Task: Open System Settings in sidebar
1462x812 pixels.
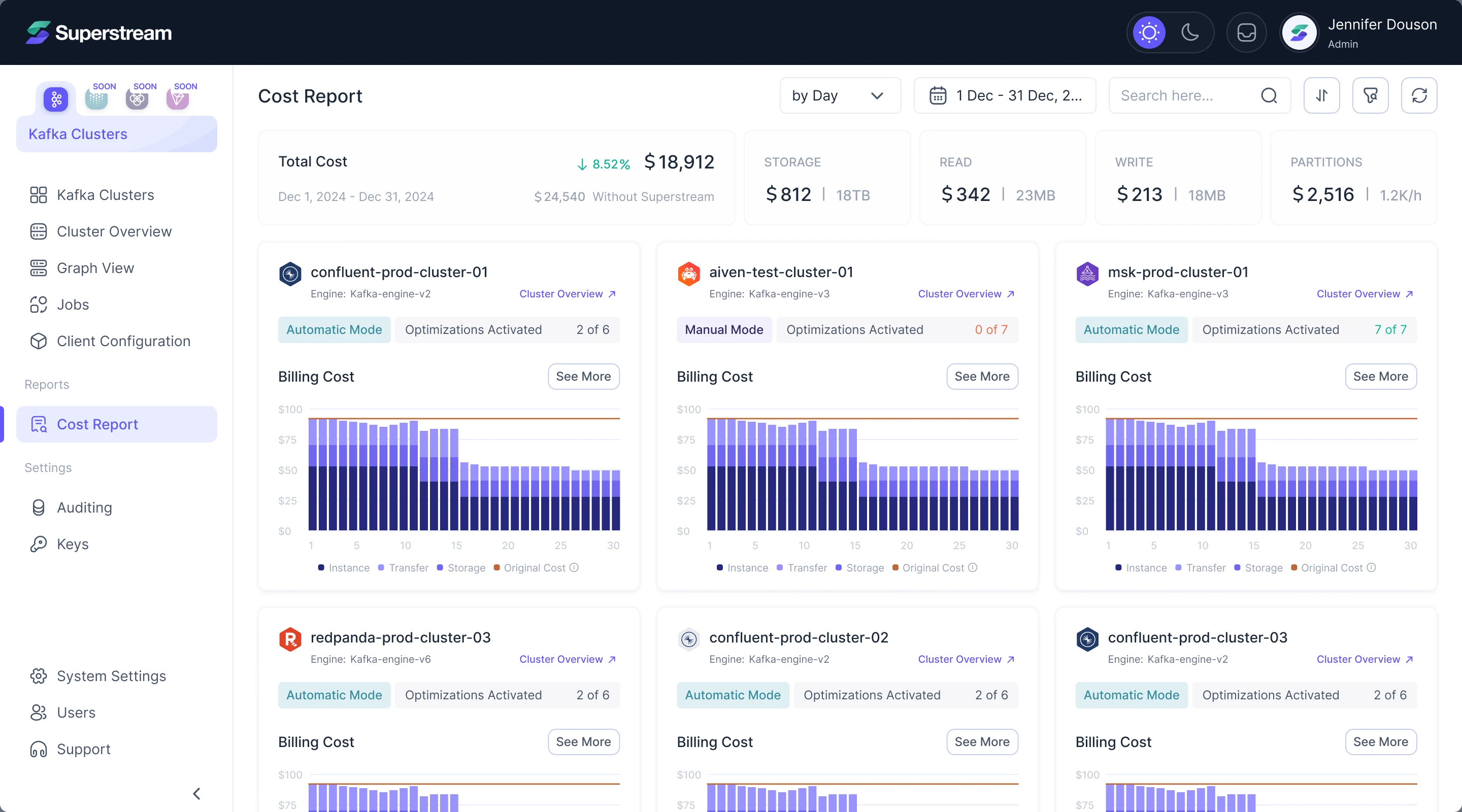Action: tap(116, 676)
